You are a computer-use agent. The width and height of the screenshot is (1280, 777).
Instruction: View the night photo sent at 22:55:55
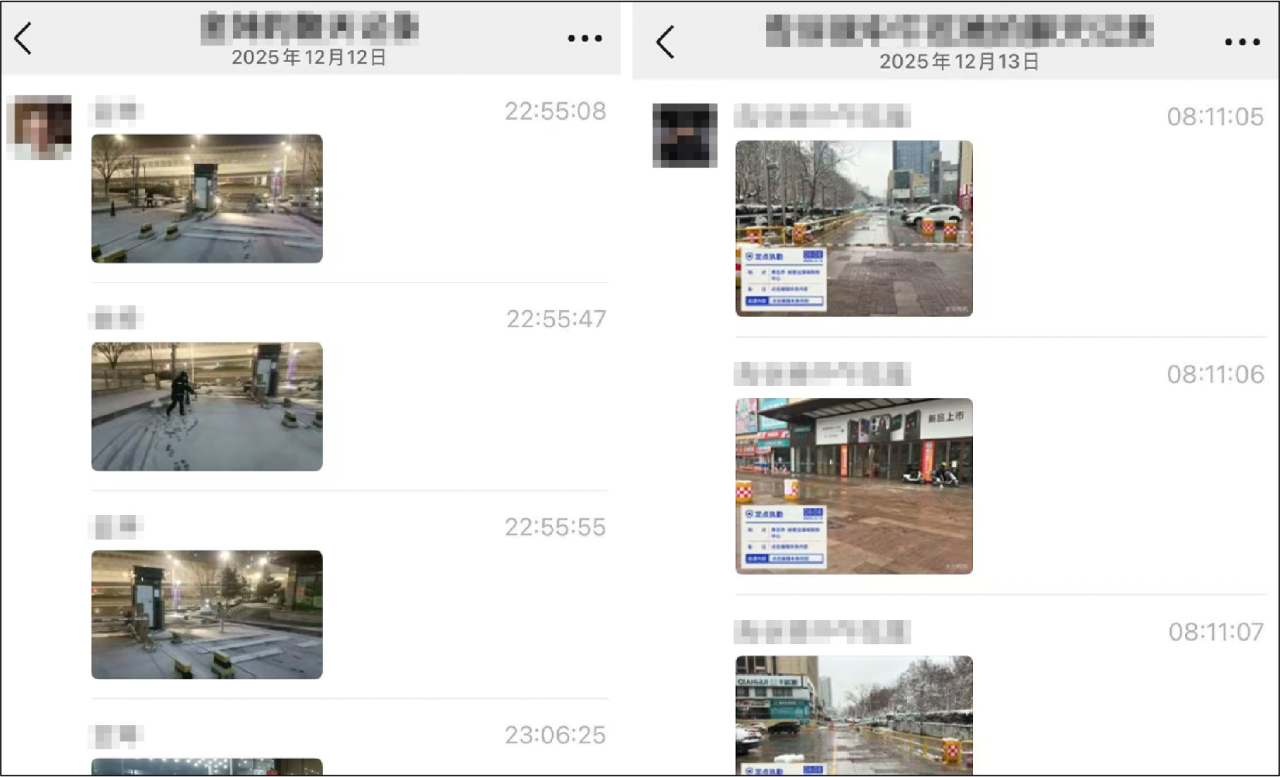click(x=207, y=615)
